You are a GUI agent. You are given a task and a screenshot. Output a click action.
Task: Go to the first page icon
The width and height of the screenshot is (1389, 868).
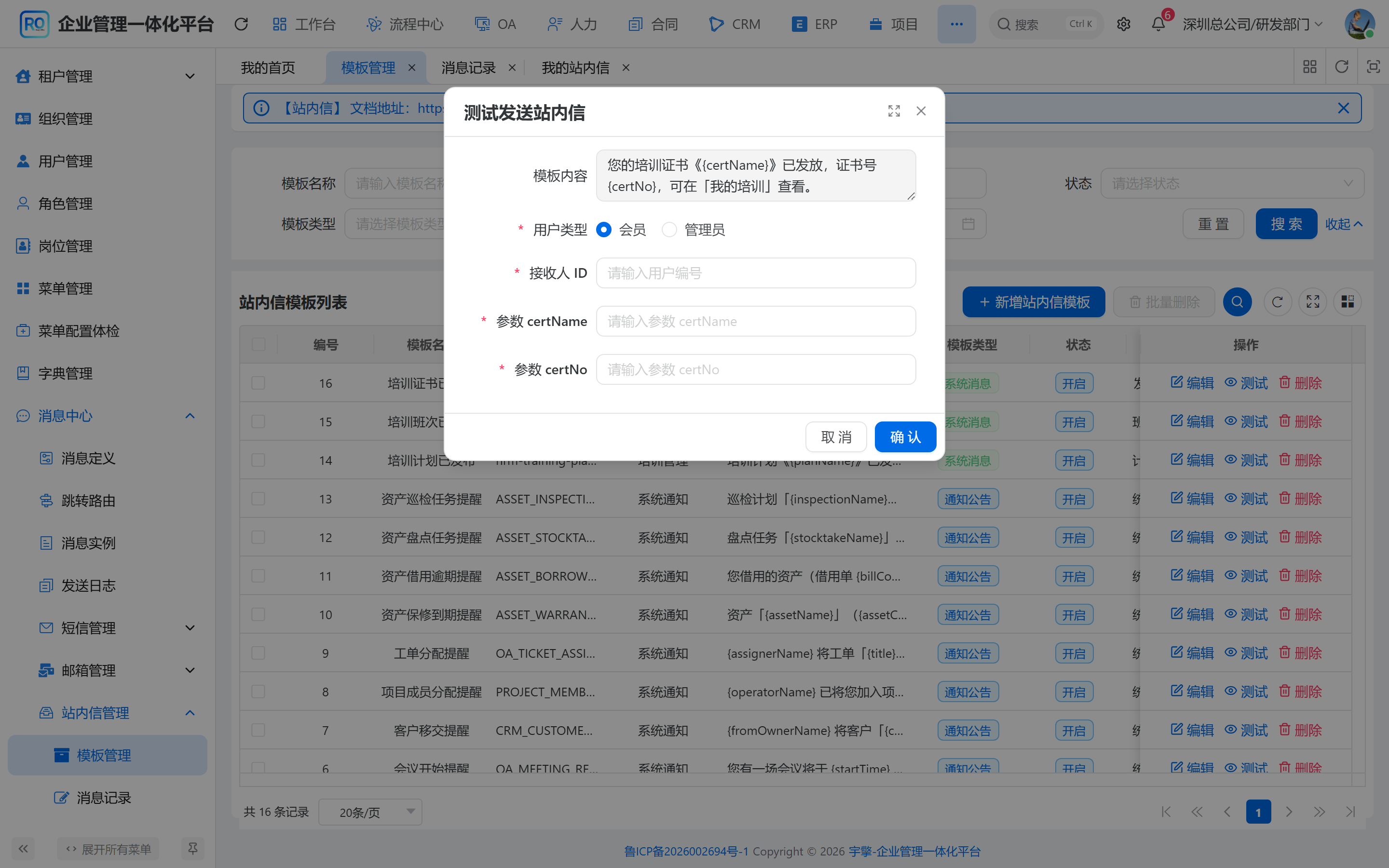(x=1166, y=812)
